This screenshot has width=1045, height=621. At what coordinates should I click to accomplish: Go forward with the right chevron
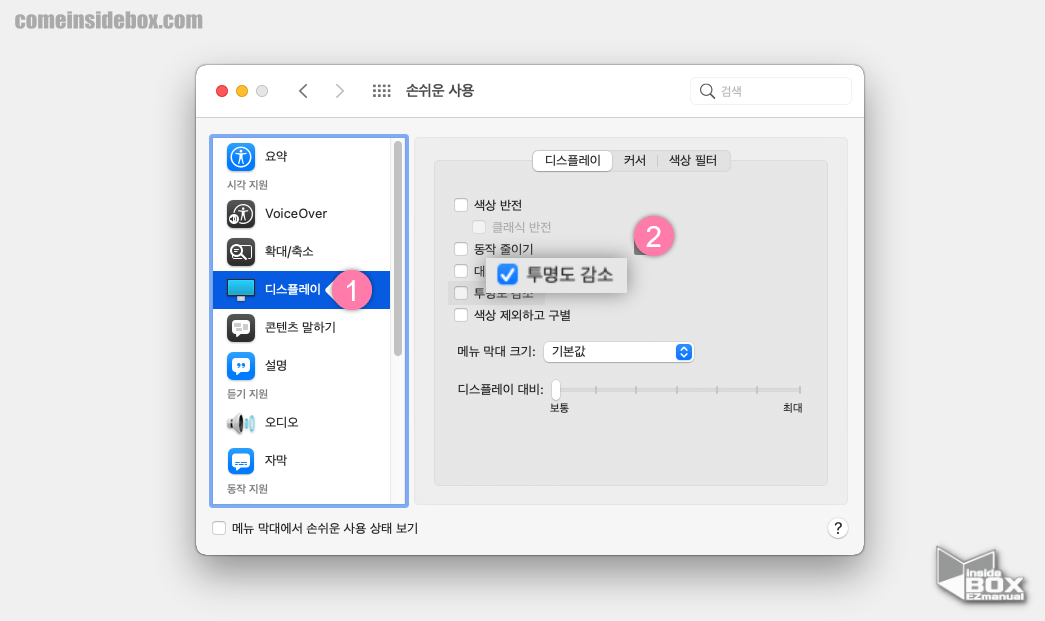(x=340, y=91)
